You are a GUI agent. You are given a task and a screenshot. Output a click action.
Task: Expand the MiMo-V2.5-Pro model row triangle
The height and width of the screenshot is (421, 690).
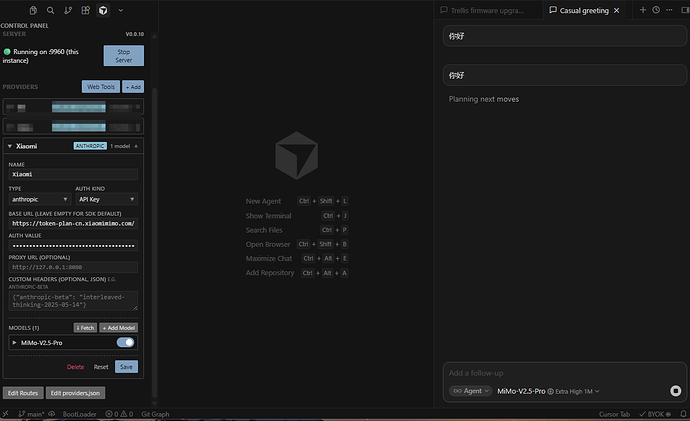coord(15,343)
